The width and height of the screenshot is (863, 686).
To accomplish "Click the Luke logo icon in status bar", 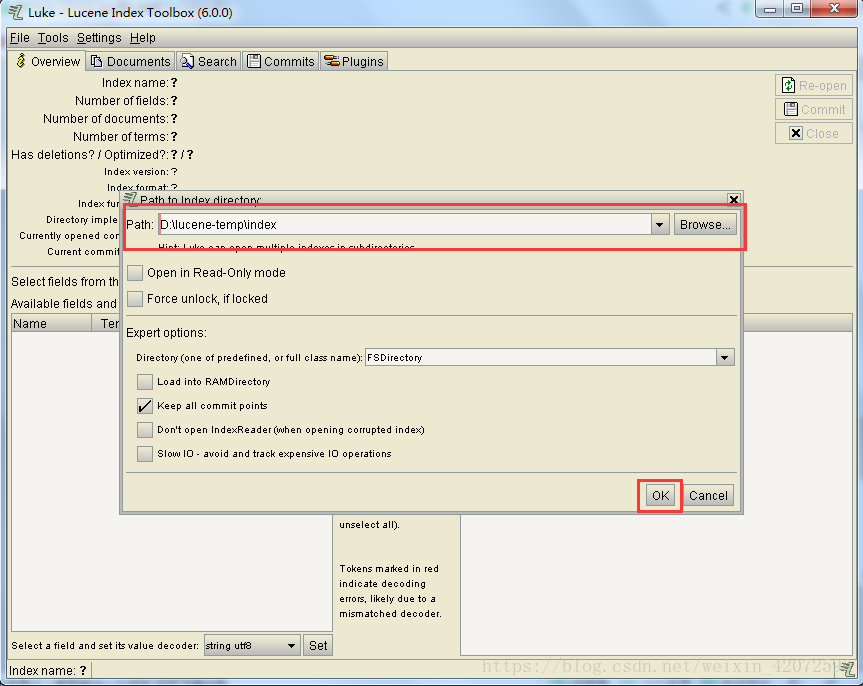I will (x=847, y=669).
